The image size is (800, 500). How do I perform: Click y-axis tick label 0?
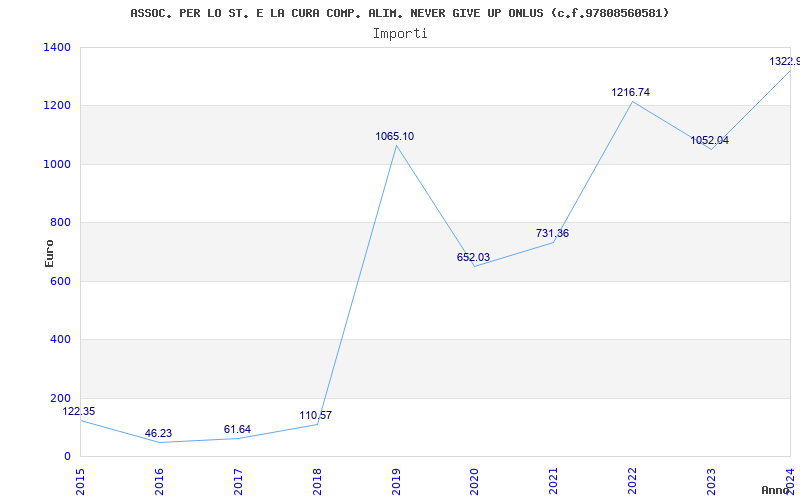(x=67, y=456)
